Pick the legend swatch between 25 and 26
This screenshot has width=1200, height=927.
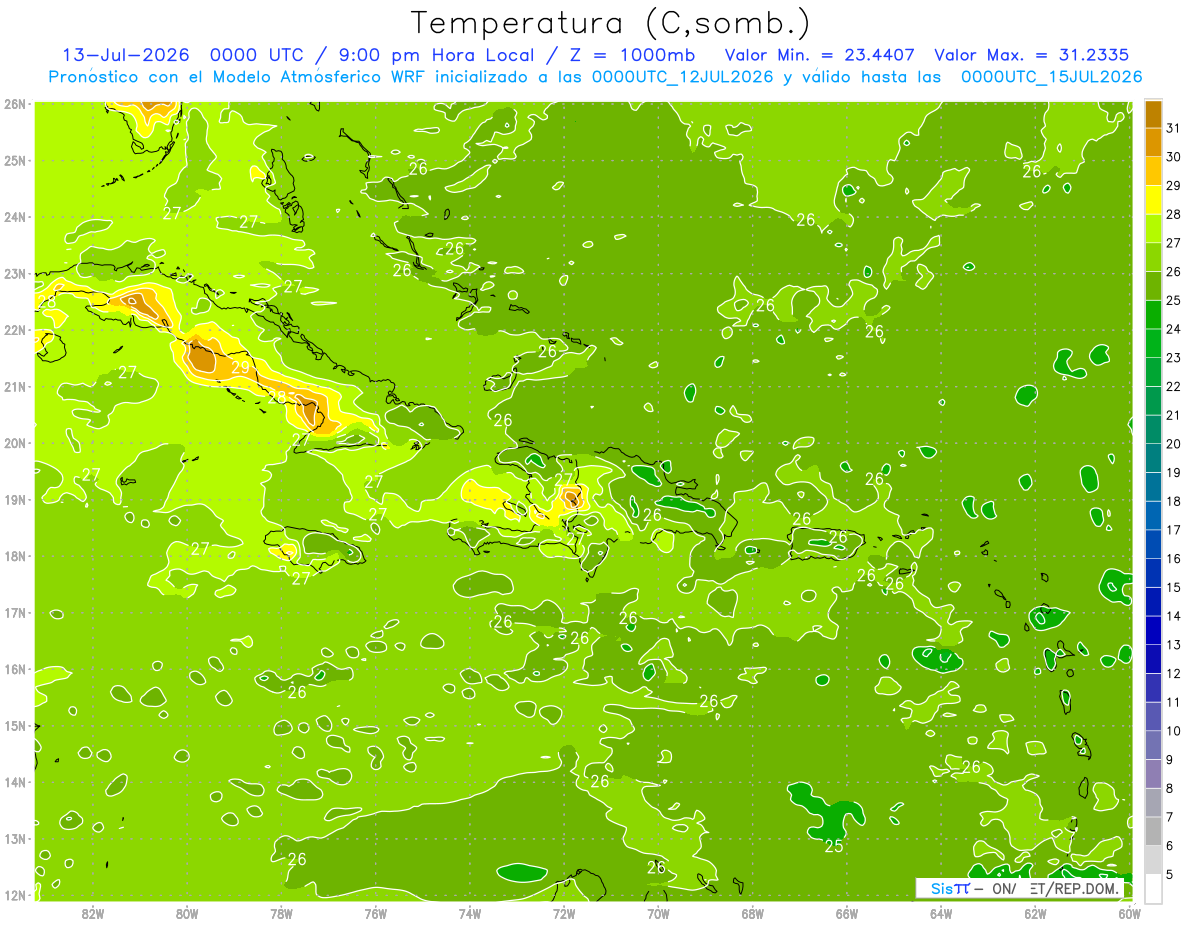(x=1153, y=286)
